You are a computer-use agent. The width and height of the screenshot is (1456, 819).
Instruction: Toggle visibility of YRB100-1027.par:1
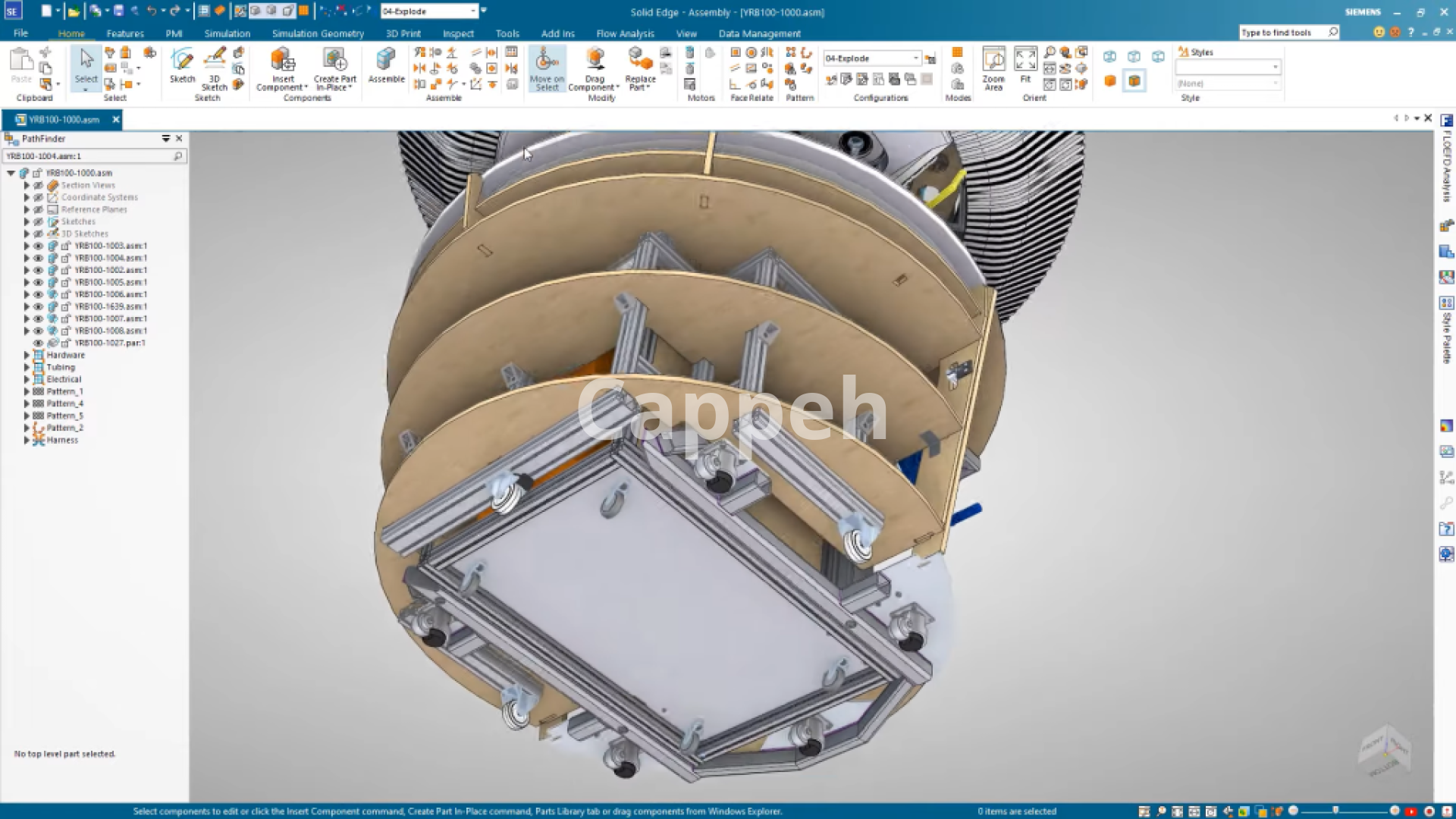pyautogui.click(x=39, y=343)
